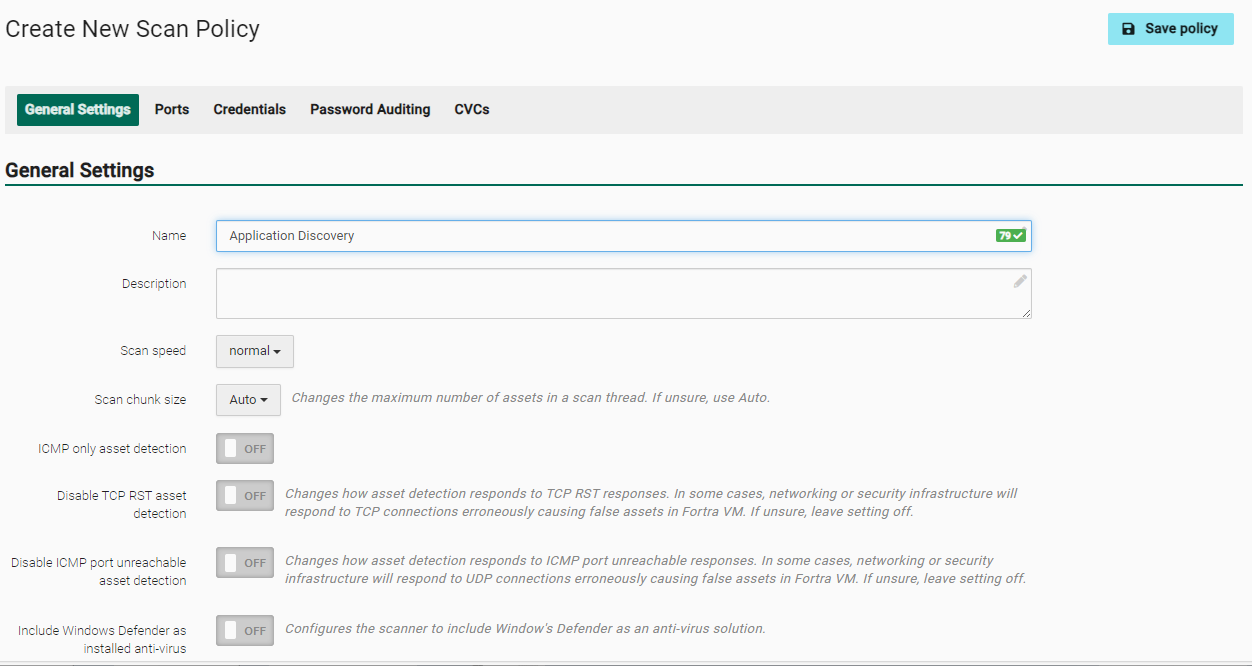Go to the Password Auditing tab
Viewport: 1252px width, 666px height.
[x=370, y=110]
